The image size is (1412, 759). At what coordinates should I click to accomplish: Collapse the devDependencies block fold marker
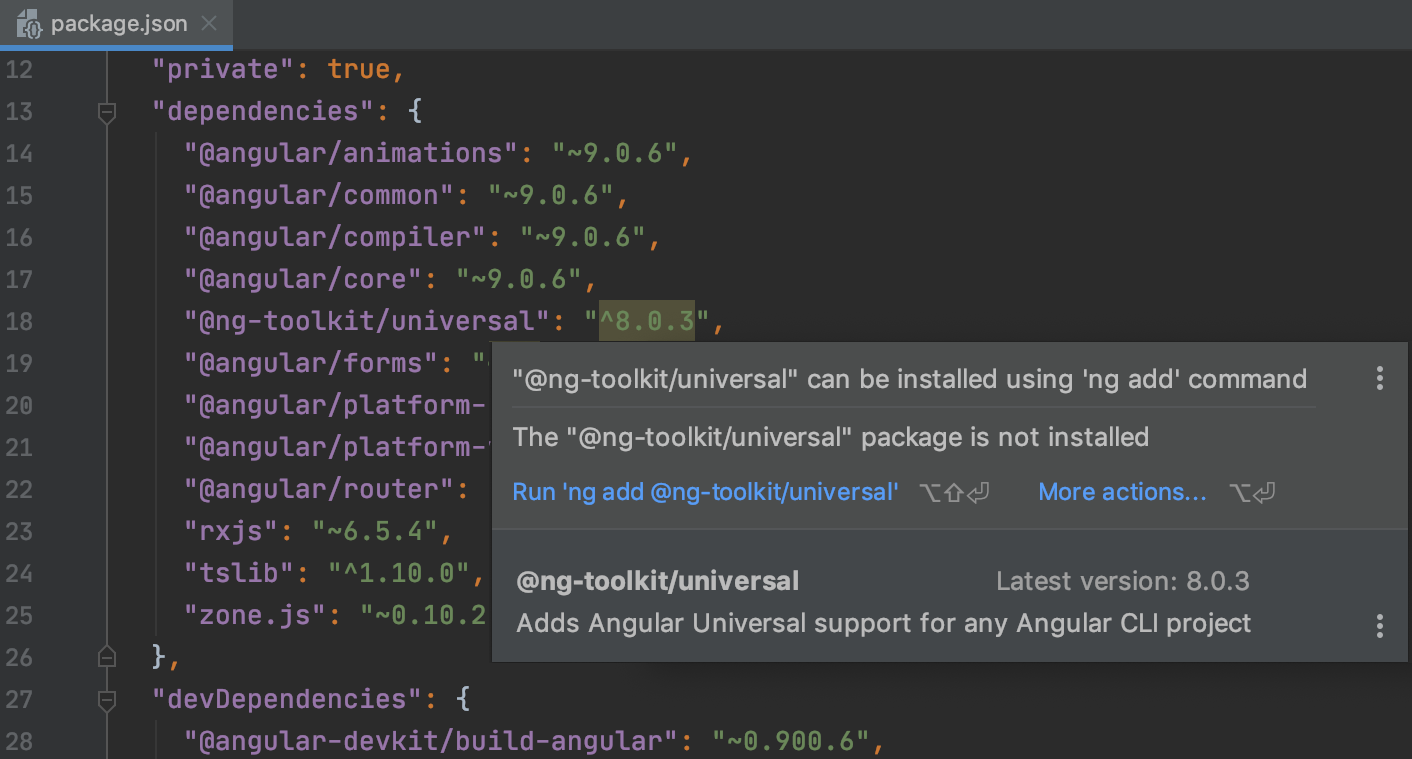[107, 699]
